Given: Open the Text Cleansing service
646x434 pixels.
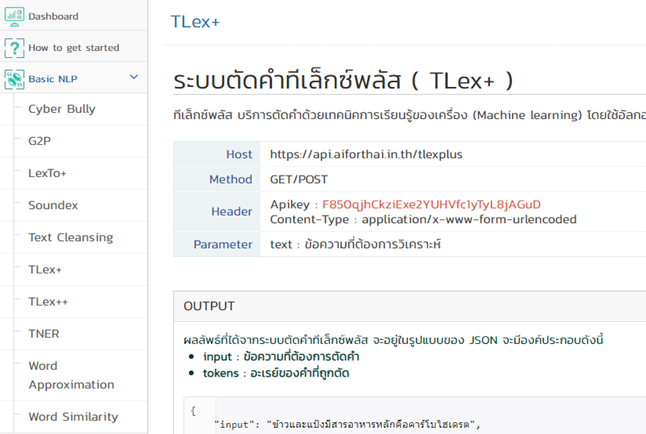Looking at the screenshot, I should [71, 237].
